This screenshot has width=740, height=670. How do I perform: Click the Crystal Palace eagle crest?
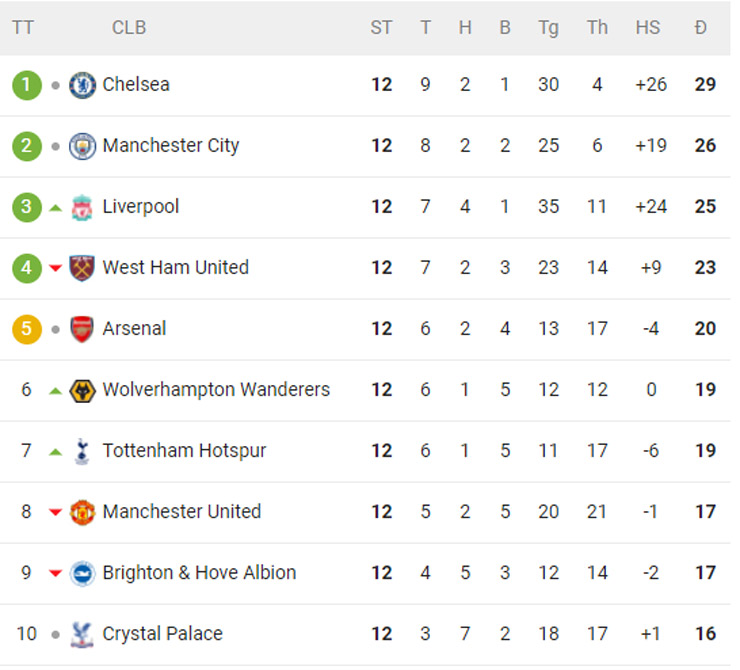(x=82, y=634)
